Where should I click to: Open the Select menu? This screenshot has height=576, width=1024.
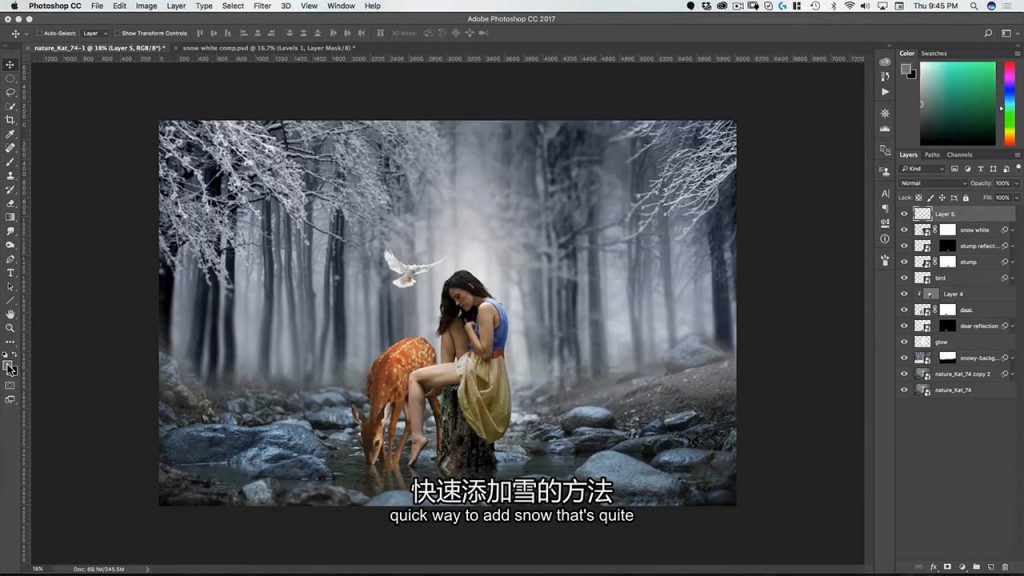click(x=232, y=6)
